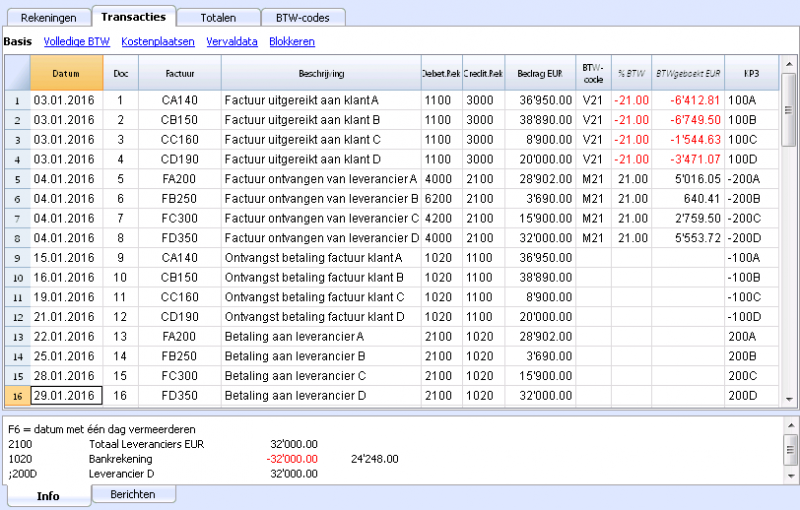Click the BTW amount -1'544.63
This screenshot has height=510, width=800.
coord(688,140)
